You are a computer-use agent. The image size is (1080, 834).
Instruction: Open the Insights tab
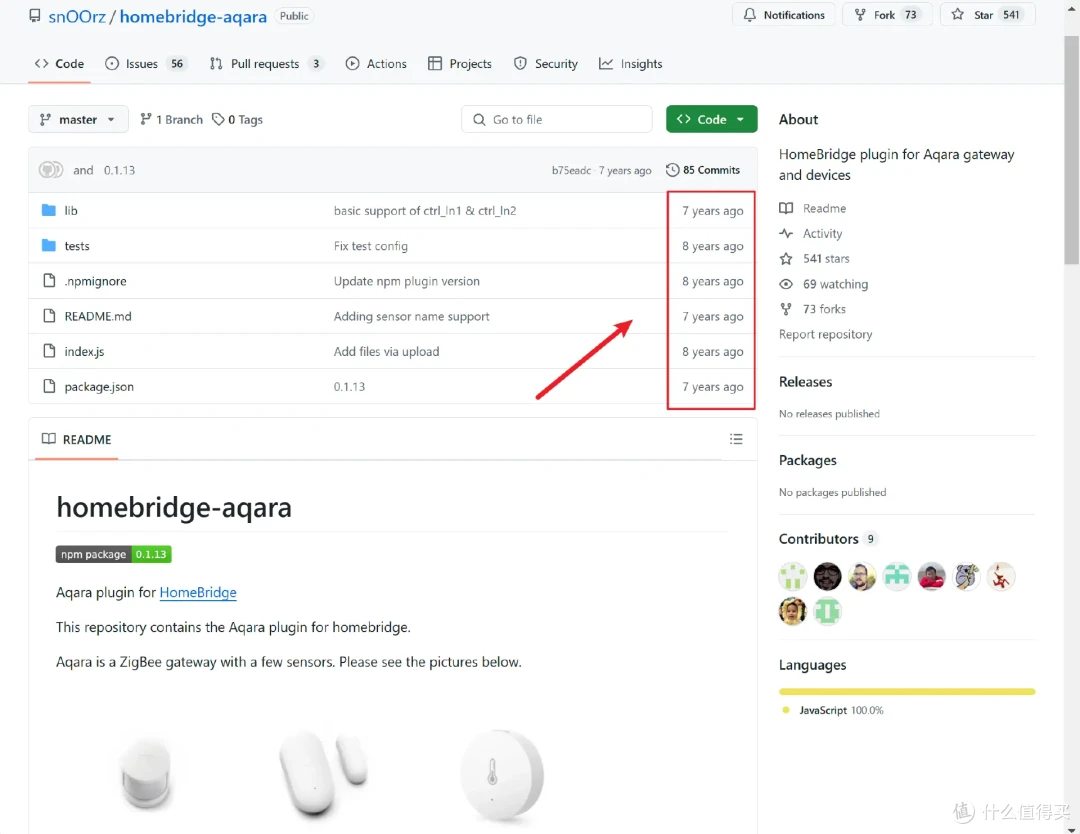630,63
